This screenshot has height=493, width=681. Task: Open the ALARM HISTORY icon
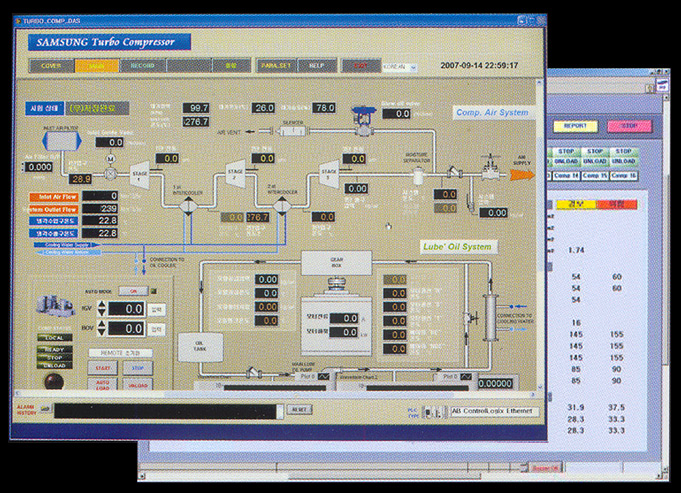pyautogui.click(x=45, y=409)
